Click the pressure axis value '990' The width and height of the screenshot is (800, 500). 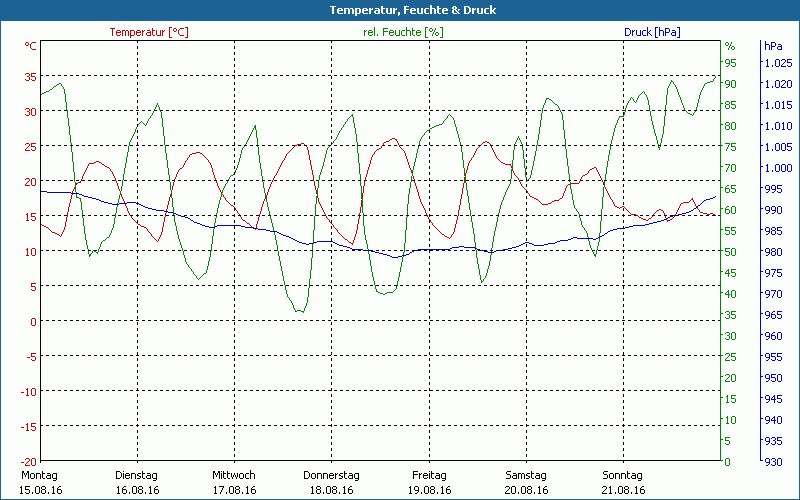pyautogui.click(x=773, y=210)
